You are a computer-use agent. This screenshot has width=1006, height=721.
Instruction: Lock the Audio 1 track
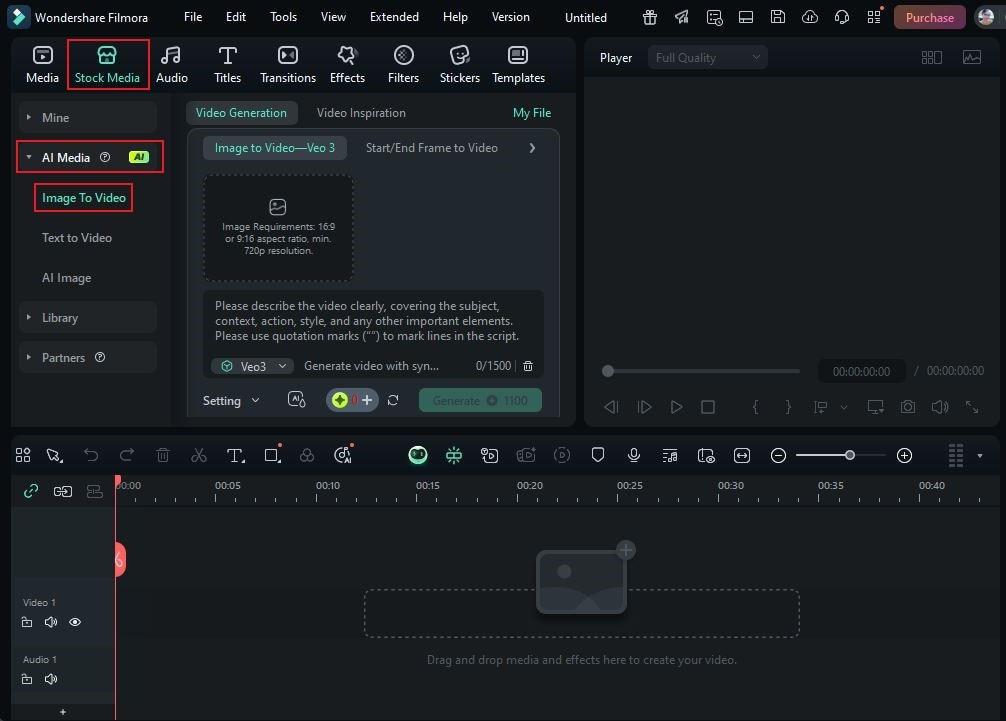tap(27, 679)
